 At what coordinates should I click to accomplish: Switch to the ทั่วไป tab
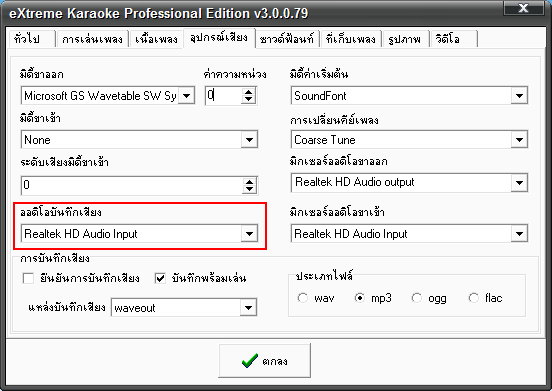point(32,39)
